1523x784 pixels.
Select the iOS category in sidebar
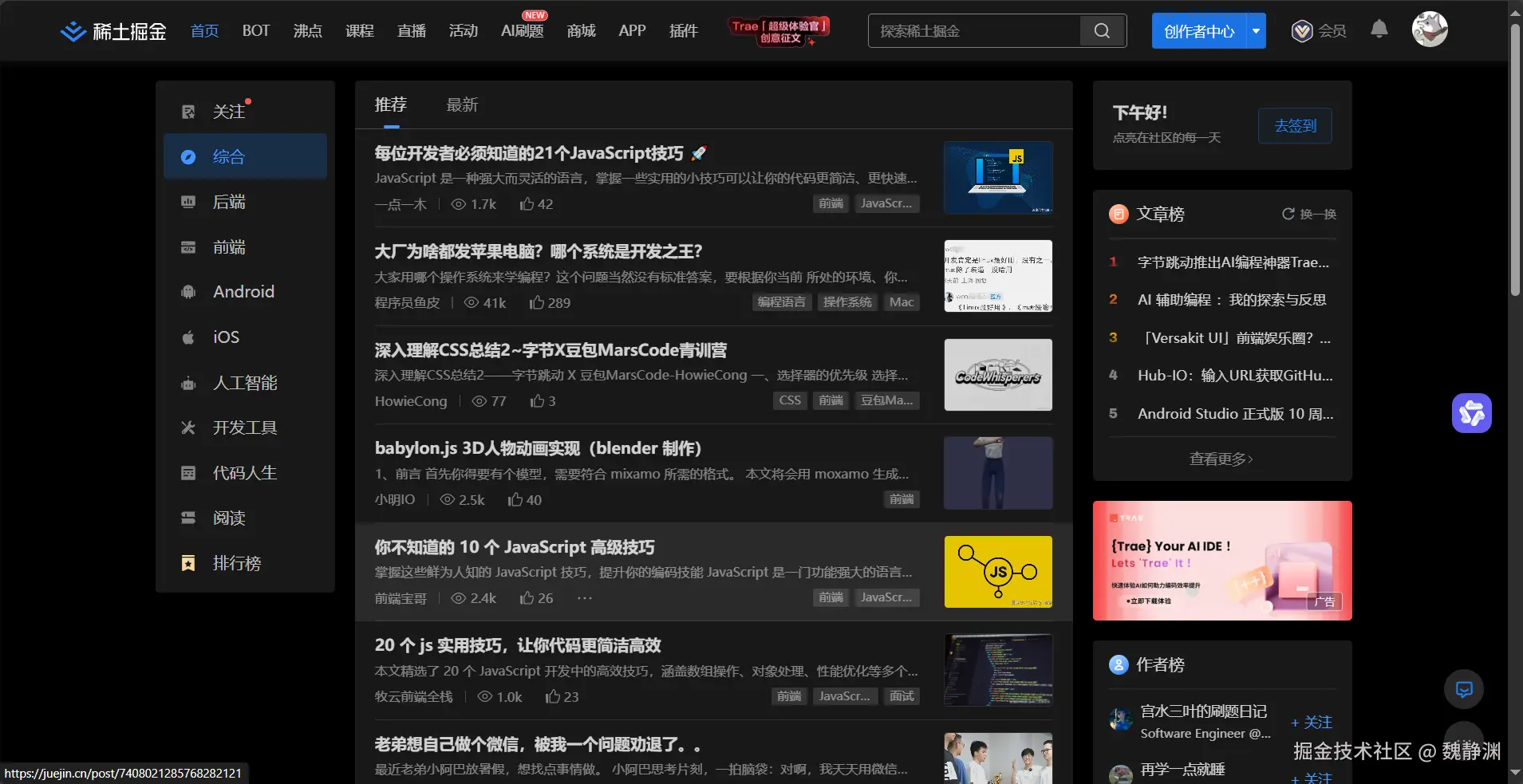click(x=224, y=337)
